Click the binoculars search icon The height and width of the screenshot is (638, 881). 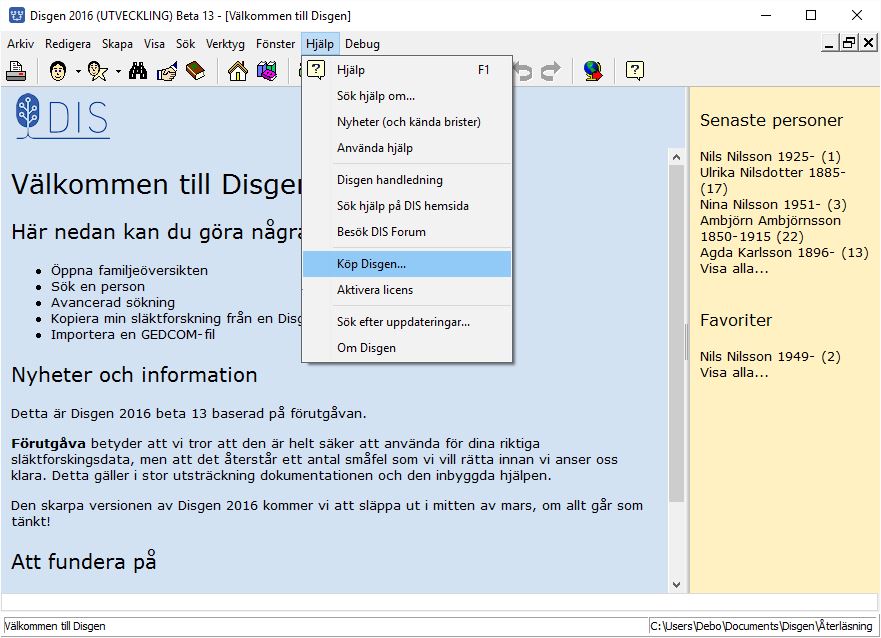tap(138, 71)
